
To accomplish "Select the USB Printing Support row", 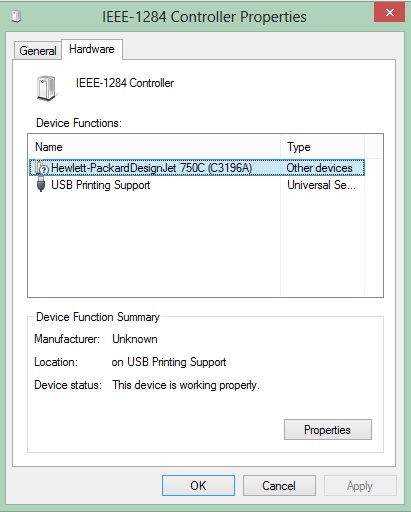I will (197, 185).
